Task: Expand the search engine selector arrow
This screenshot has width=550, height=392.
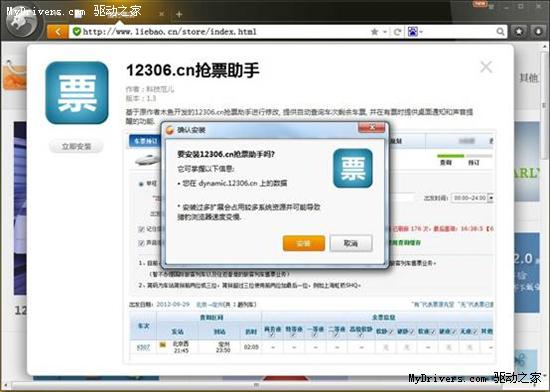Action: pos(421,32)
